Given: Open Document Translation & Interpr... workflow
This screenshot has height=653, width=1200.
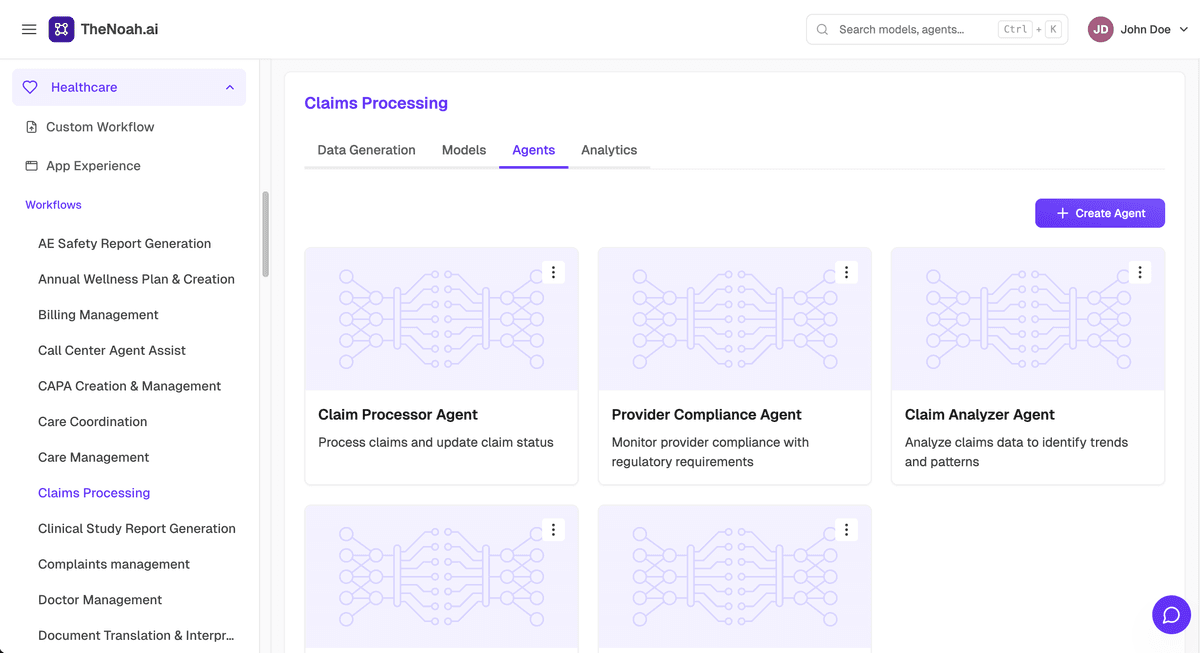Looking at the screenshot, I should click(x=137, y=635).
